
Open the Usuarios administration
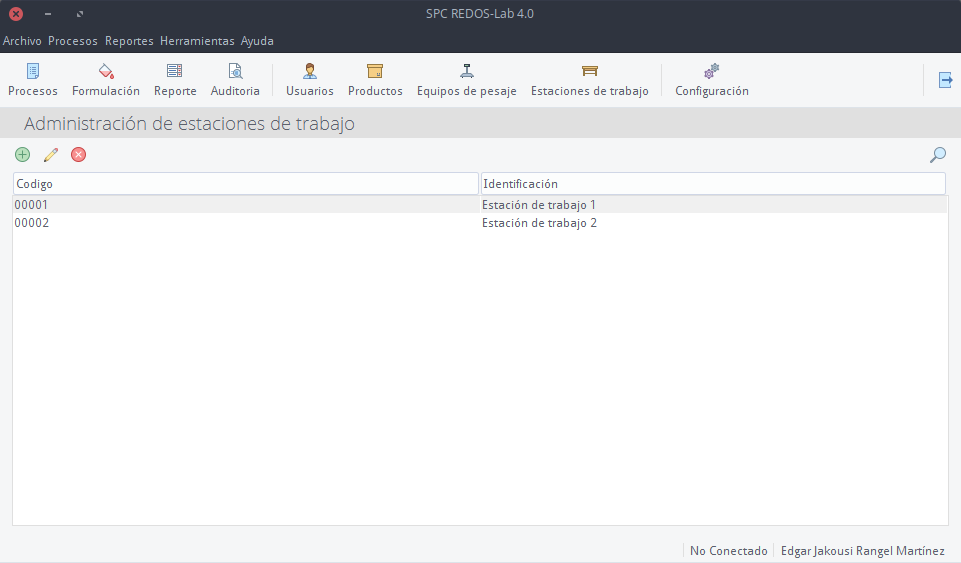coord(310,80)
